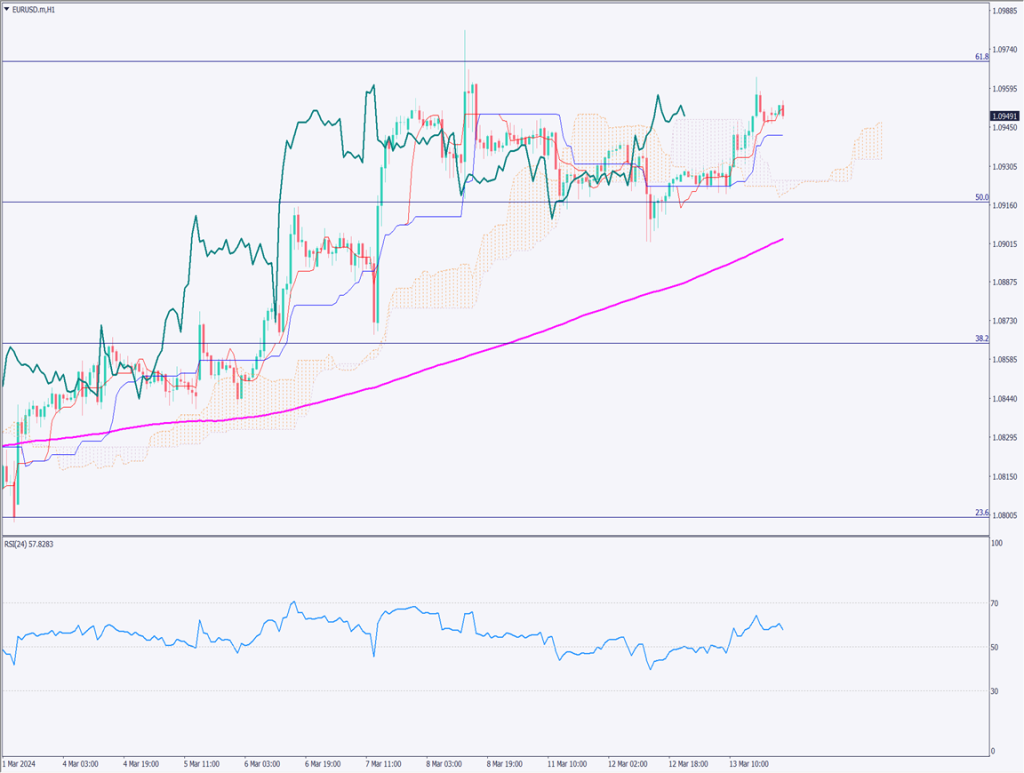Screen dimensions: 1024x773
Task: Click the EURUSD.m,H1 chart title
Action: (36, 7)
